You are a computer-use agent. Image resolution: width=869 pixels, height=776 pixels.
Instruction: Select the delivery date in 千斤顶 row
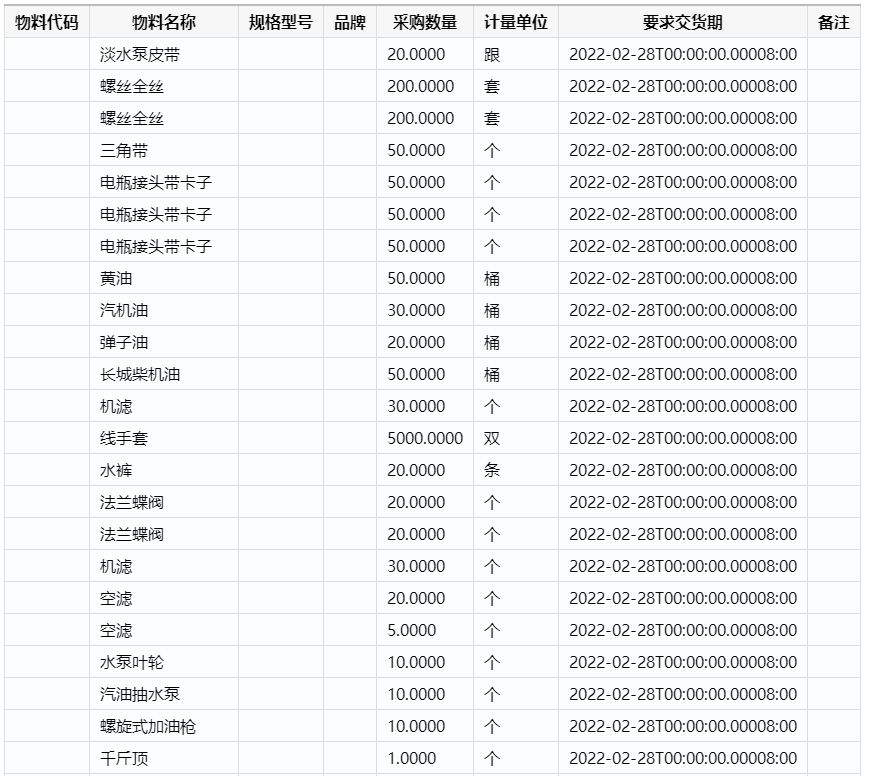[x=683, y=758]
